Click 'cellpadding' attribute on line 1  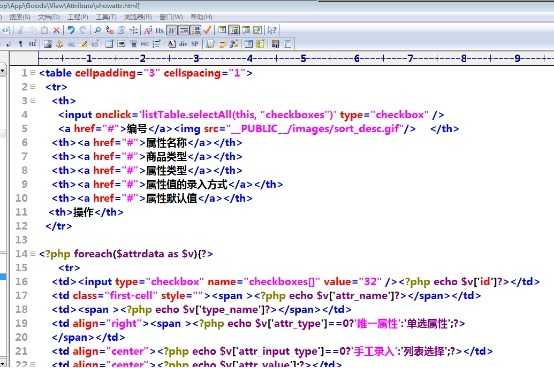click(106, 73)
